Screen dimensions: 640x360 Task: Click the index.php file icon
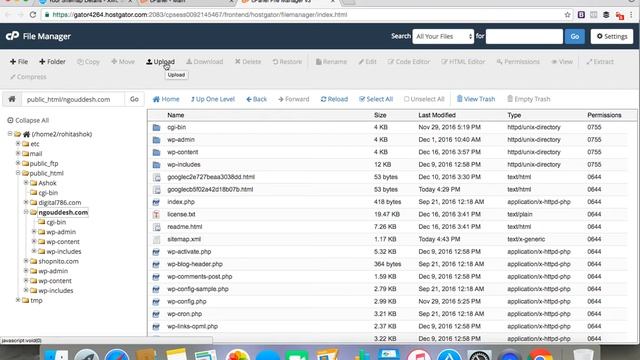[x=156, y=202]
